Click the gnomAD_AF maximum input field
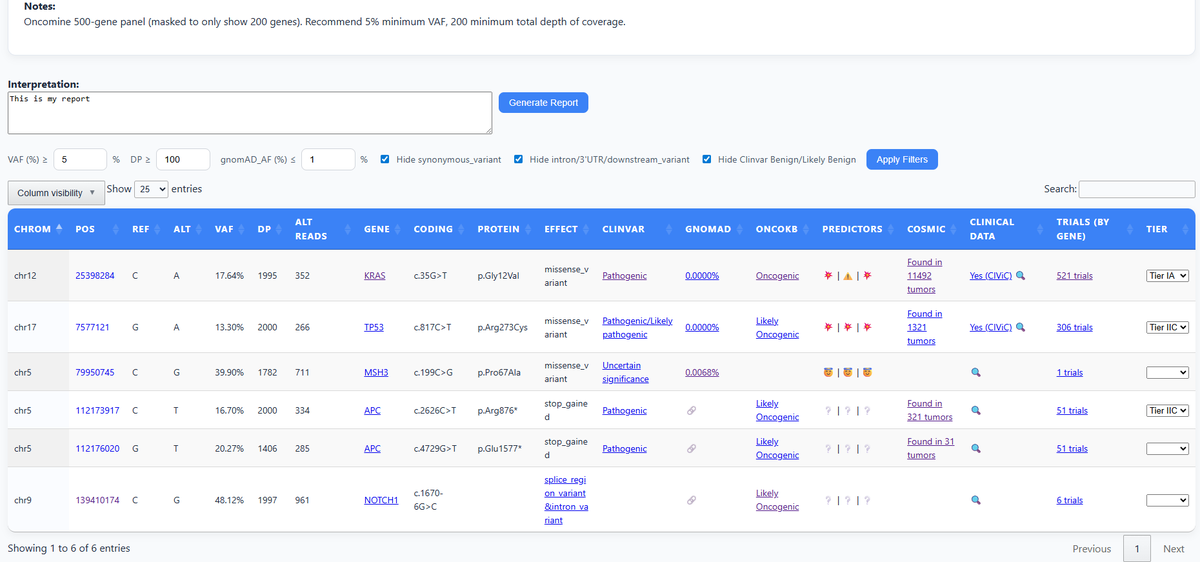1200x562 pixels. [x=329, y=159]
